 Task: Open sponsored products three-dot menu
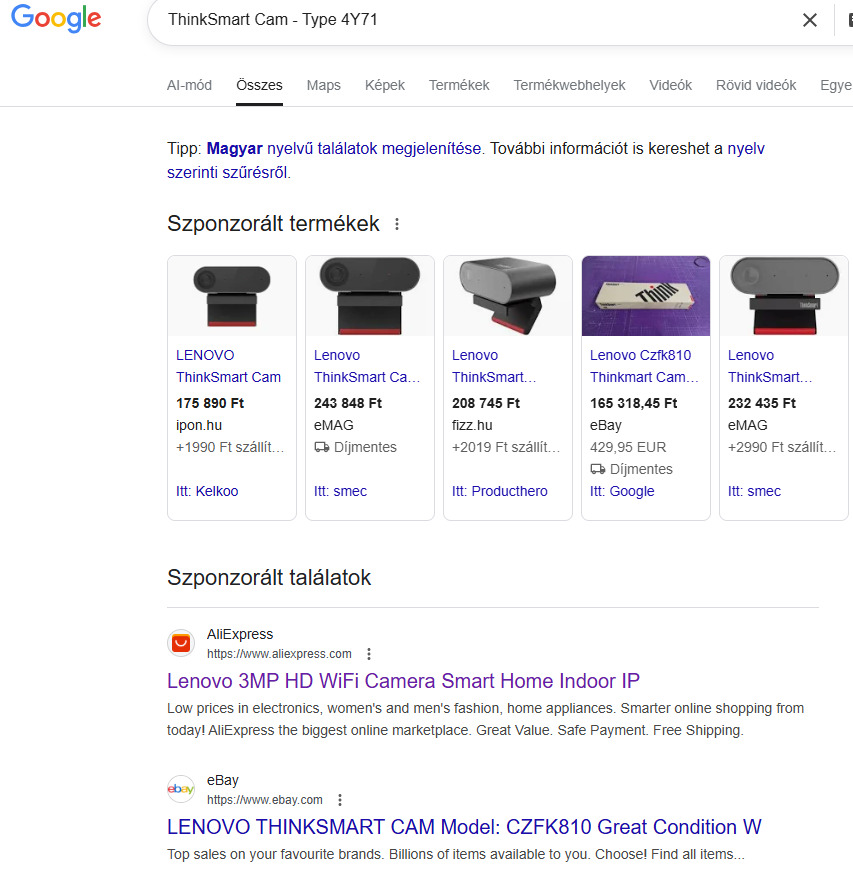(397, 224)
